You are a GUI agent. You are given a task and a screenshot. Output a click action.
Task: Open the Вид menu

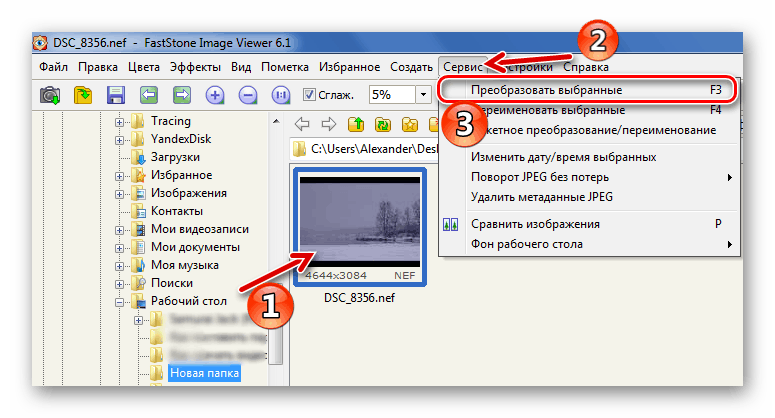coord(241,67)
